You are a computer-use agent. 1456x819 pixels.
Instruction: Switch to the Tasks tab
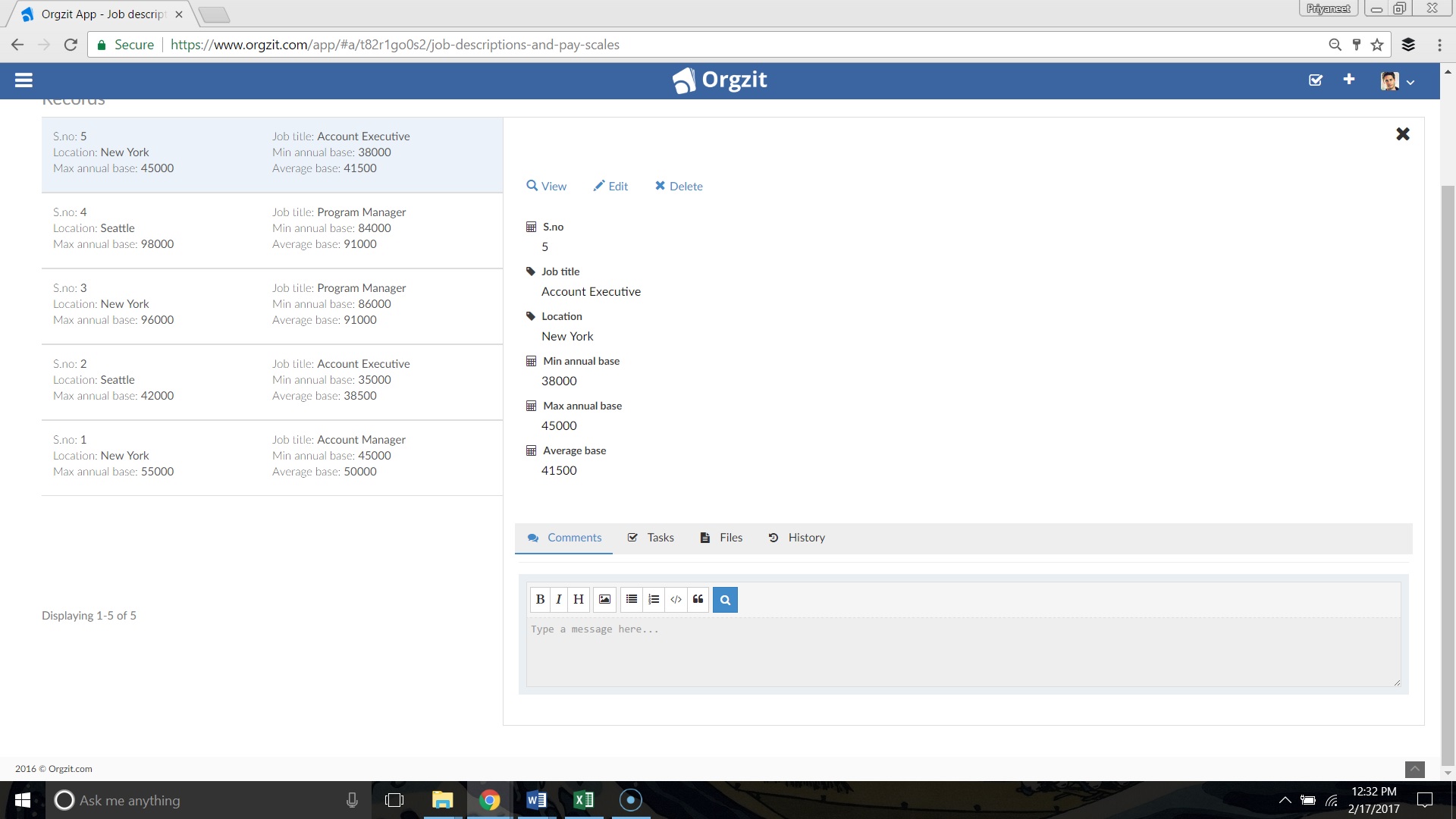(651, 538)
